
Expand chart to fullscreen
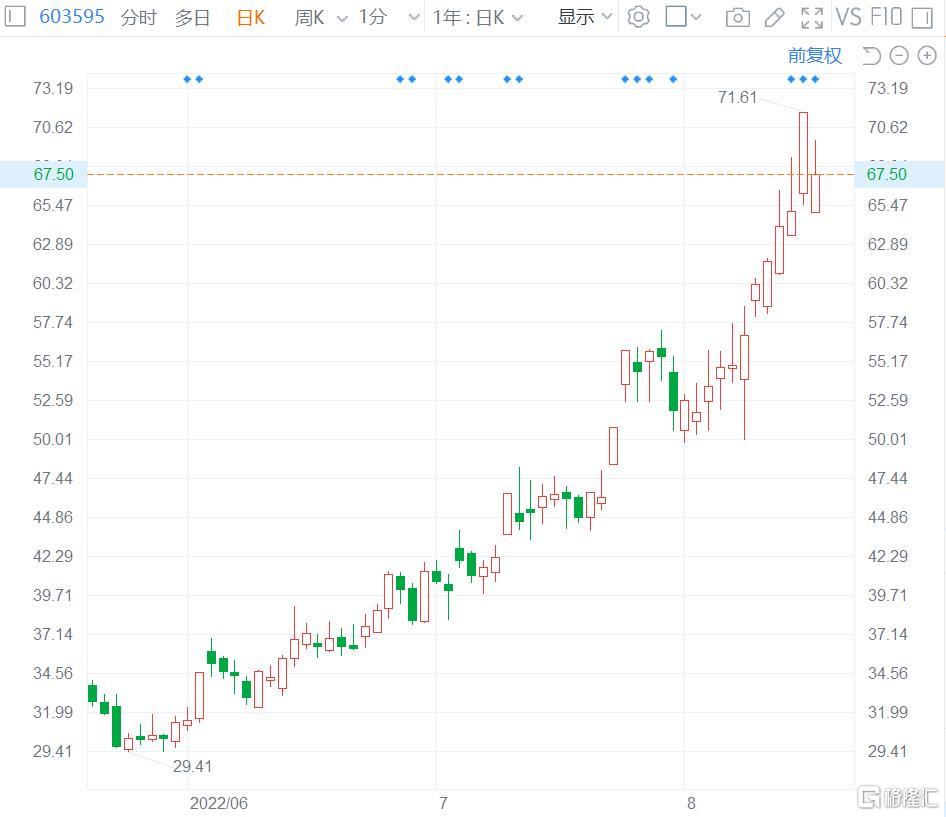click(x=812, y=17)
